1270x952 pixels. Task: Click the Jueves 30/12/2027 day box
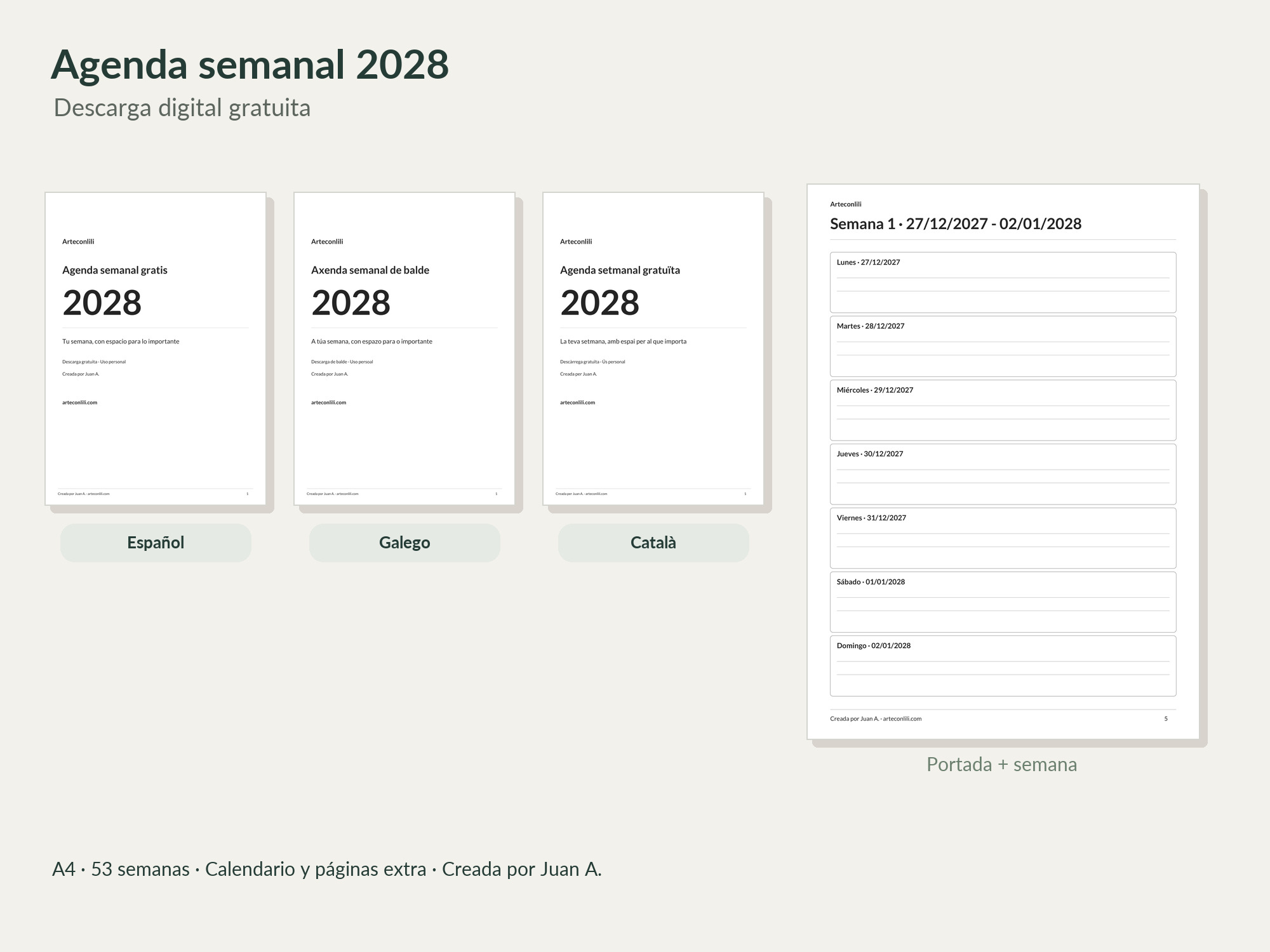click(1003, 474)
